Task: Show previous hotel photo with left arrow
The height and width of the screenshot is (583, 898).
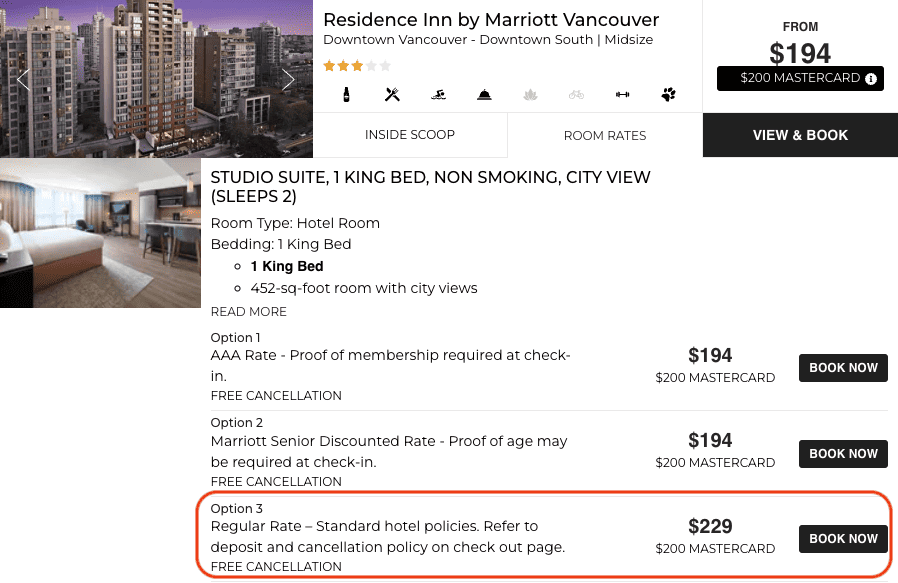Action: click(x=24, y=79)
